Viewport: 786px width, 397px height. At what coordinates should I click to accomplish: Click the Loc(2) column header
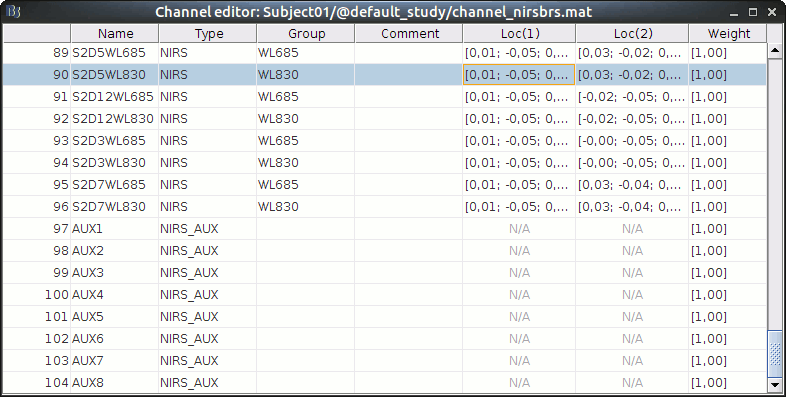pyautogui.click(x=633, y=34)
